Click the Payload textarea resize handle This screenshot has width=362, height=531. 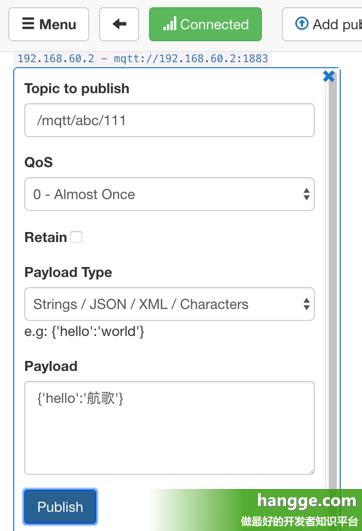point(312,471)
